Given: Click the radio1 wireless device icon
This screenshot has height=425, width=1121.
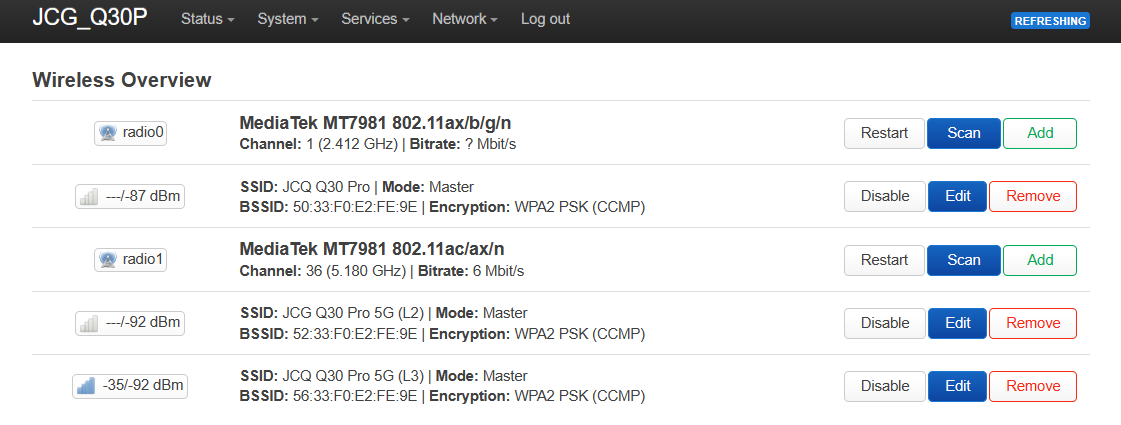Looking at the screenshot, I should coord(108,260).
